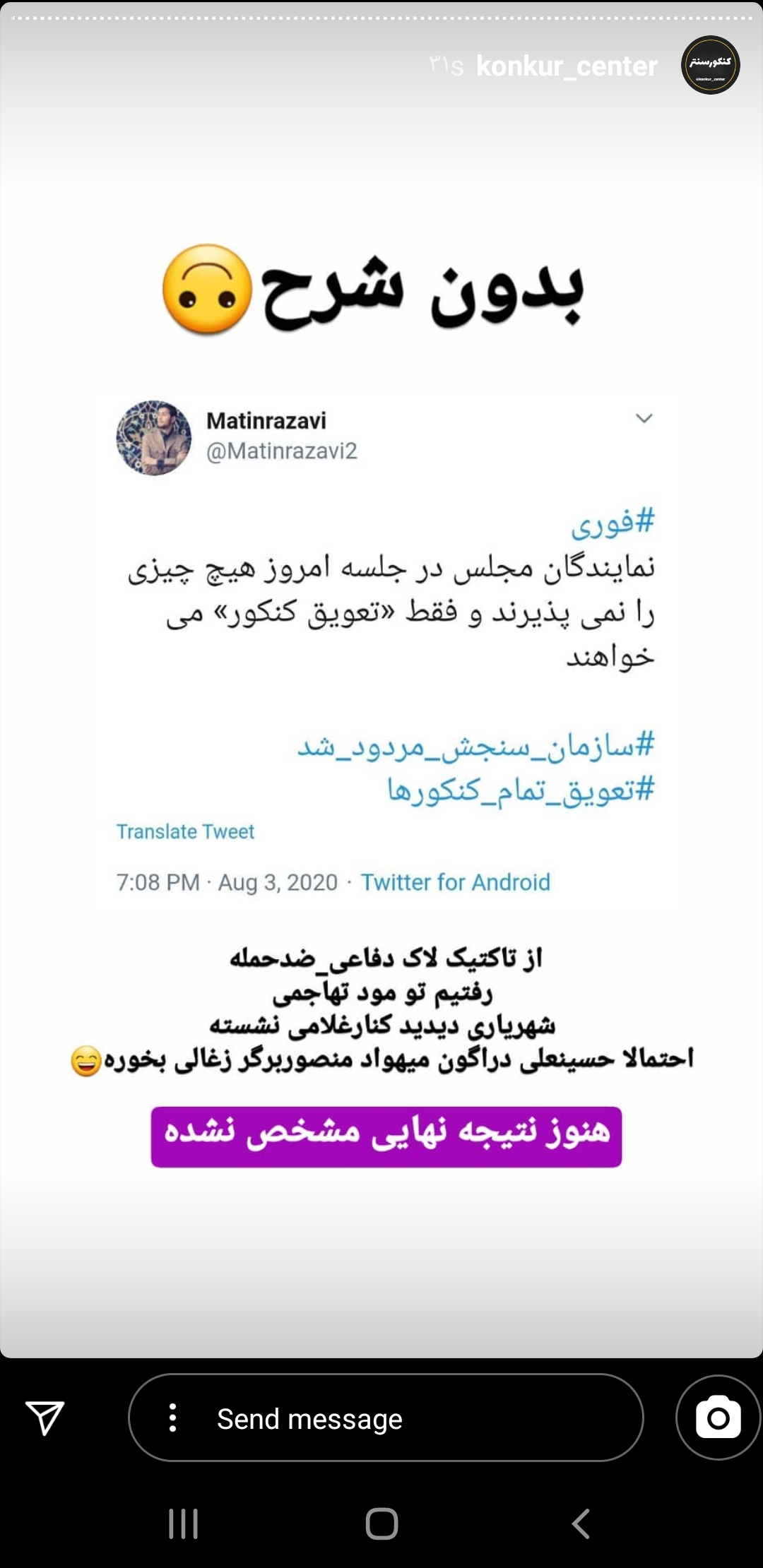Image resolution: width=763 pixels, height=1568 pixels.
Task: Tap the purple highlighted text banner
Action: tap(386, 1136)
